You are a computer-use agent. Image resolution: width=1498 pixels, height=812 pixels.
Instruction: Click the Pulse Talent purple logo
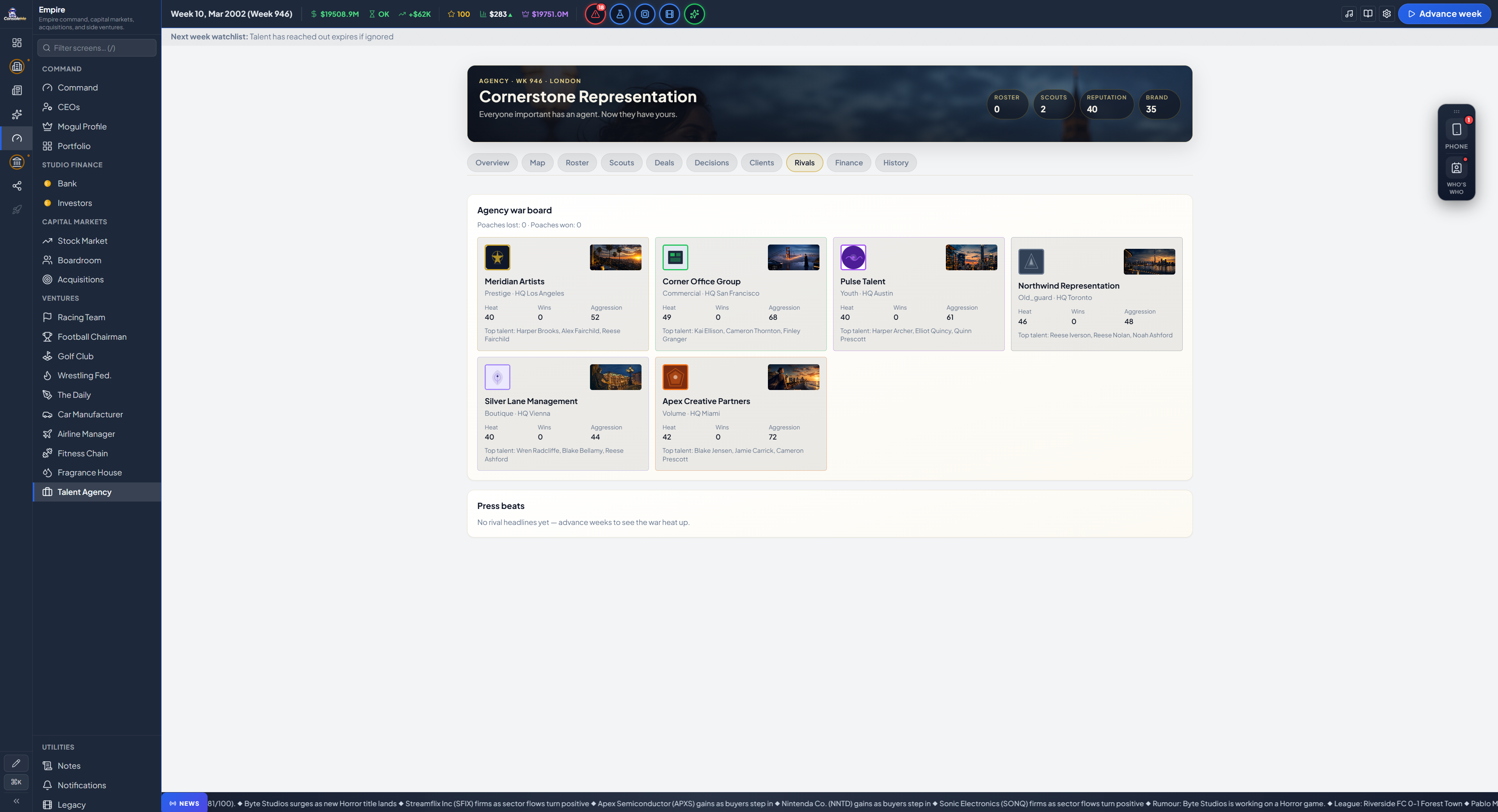853,257
